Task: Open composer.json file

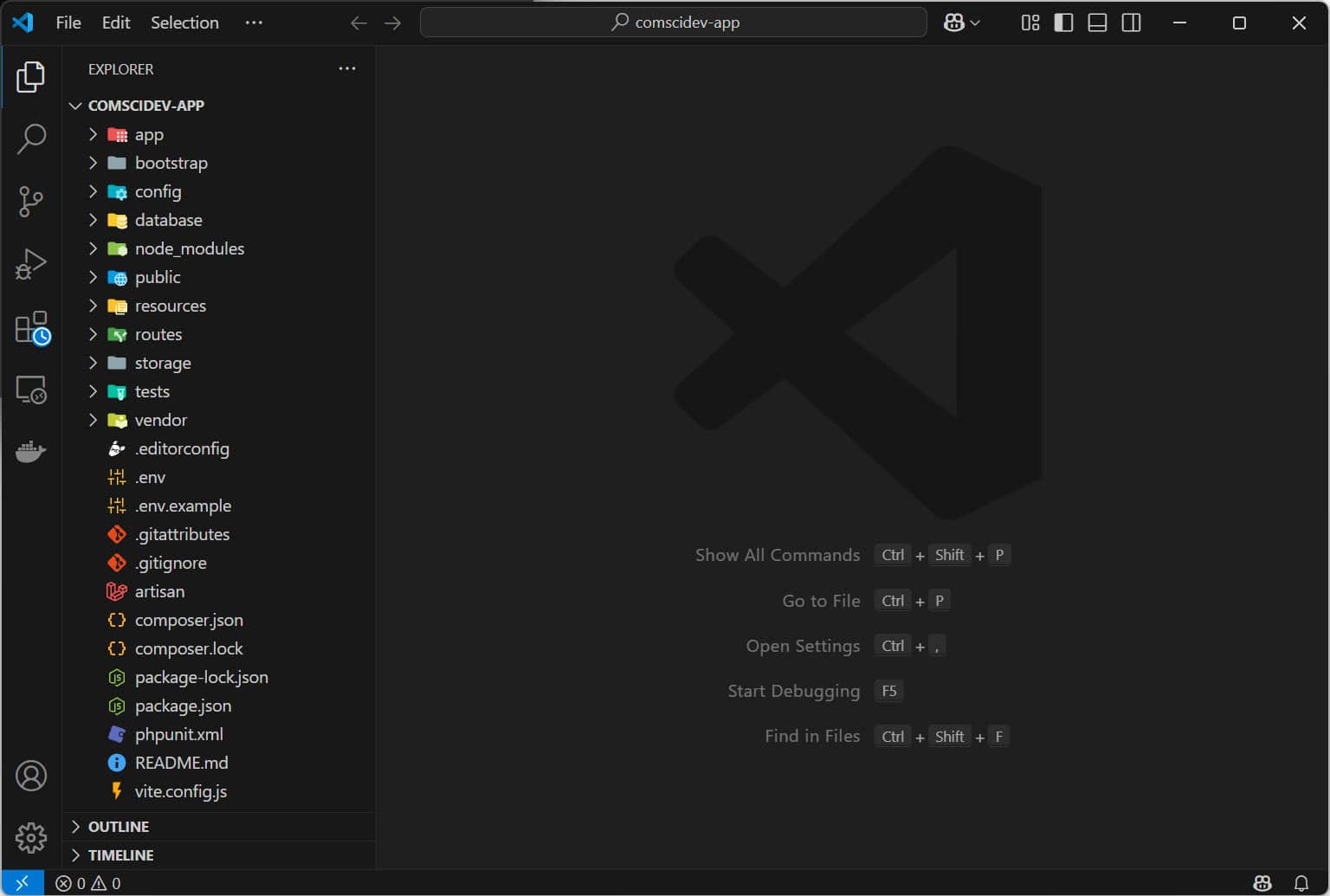Action: click(x=189, y=620)
